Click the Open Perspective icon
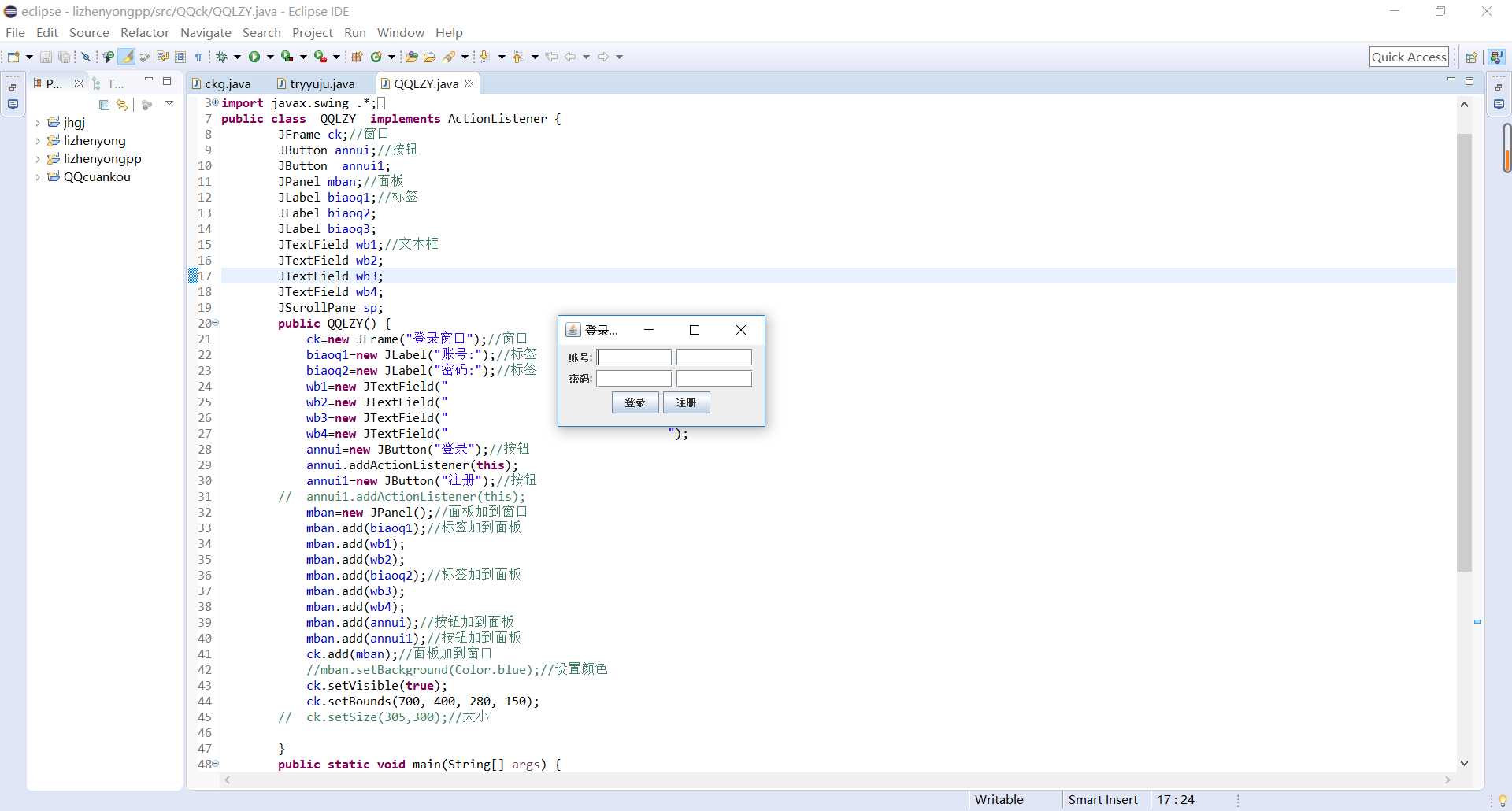Screen dimensions: 1512x811 pyautogui.click(x=1471, y=57)
